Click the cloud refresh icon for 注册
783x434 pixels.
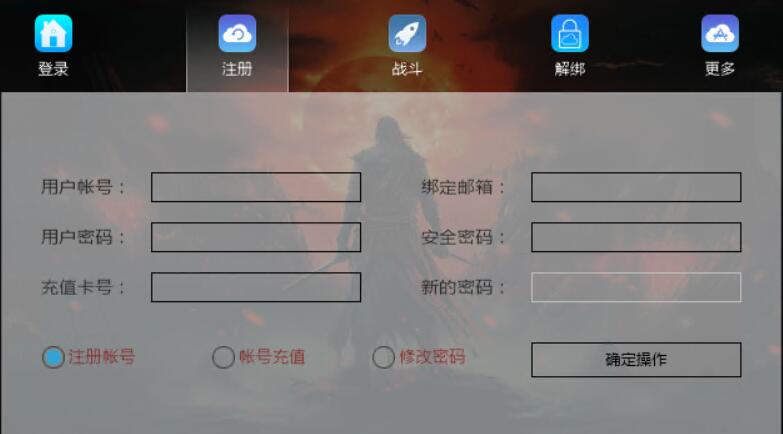pos(237,33)
